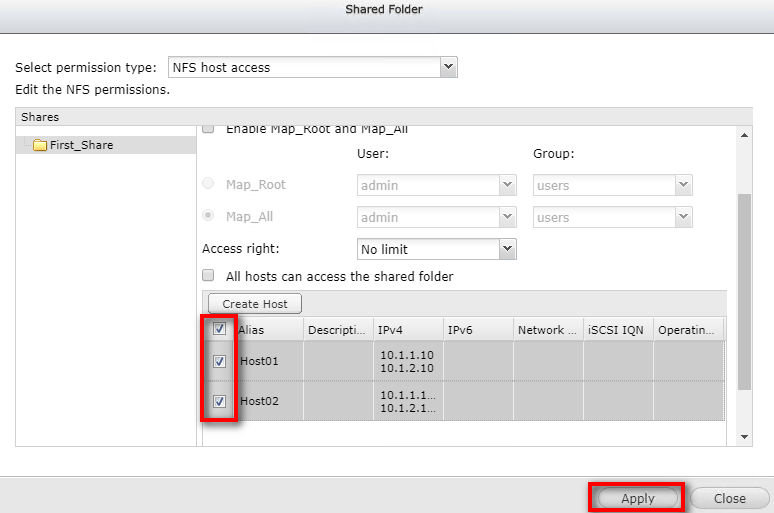This screenshot has width=774, height=513.
Task: Click the First_Share folder icon
Action: [x=40, y=146]
